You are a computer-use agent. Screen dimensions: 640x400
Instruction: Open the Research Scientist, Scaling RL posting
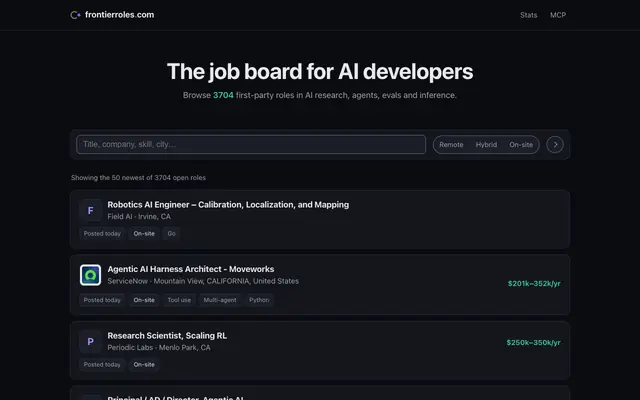167,336
